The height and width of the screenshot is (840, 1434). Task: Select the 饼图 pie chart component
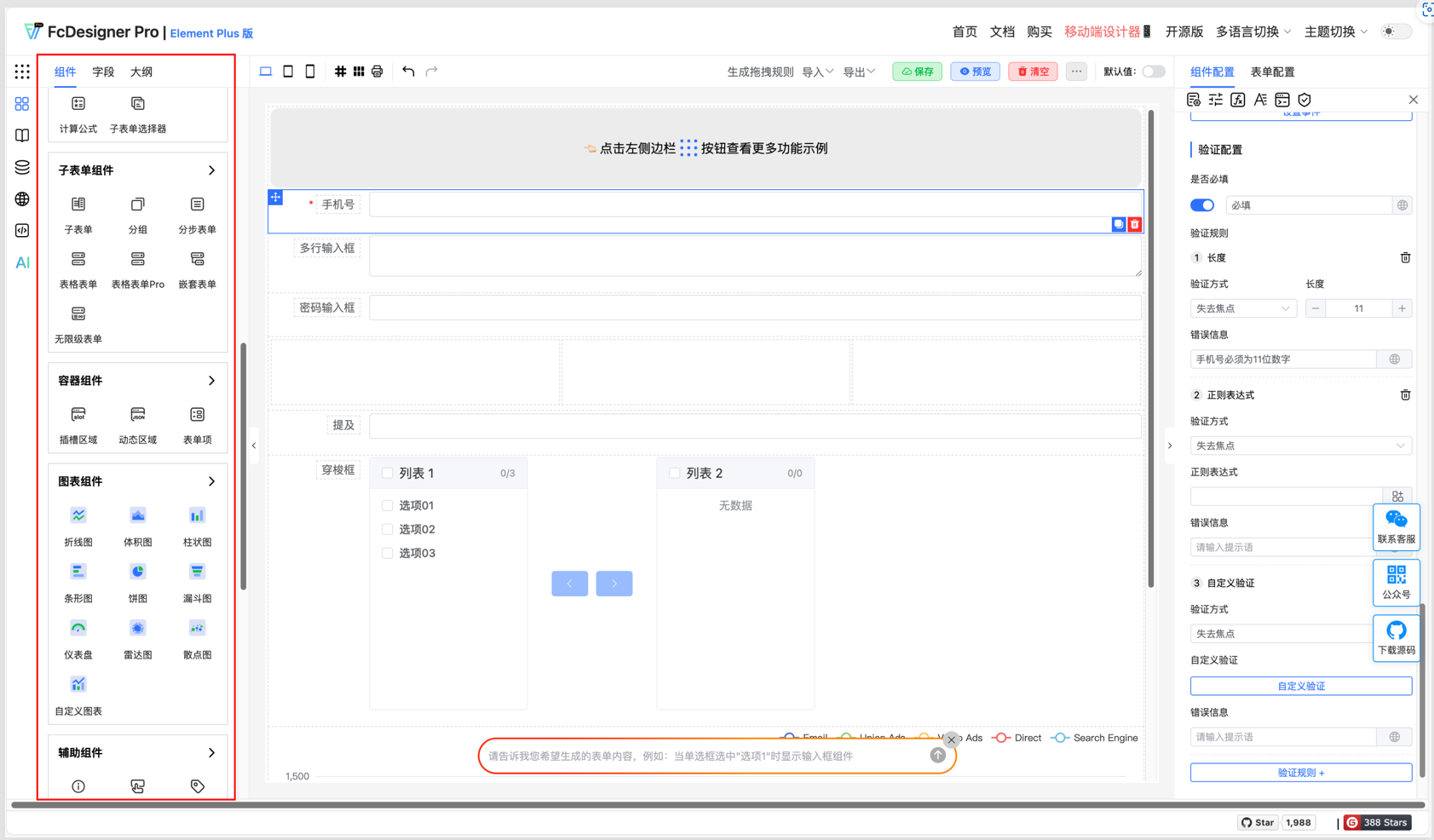(137, 572)
